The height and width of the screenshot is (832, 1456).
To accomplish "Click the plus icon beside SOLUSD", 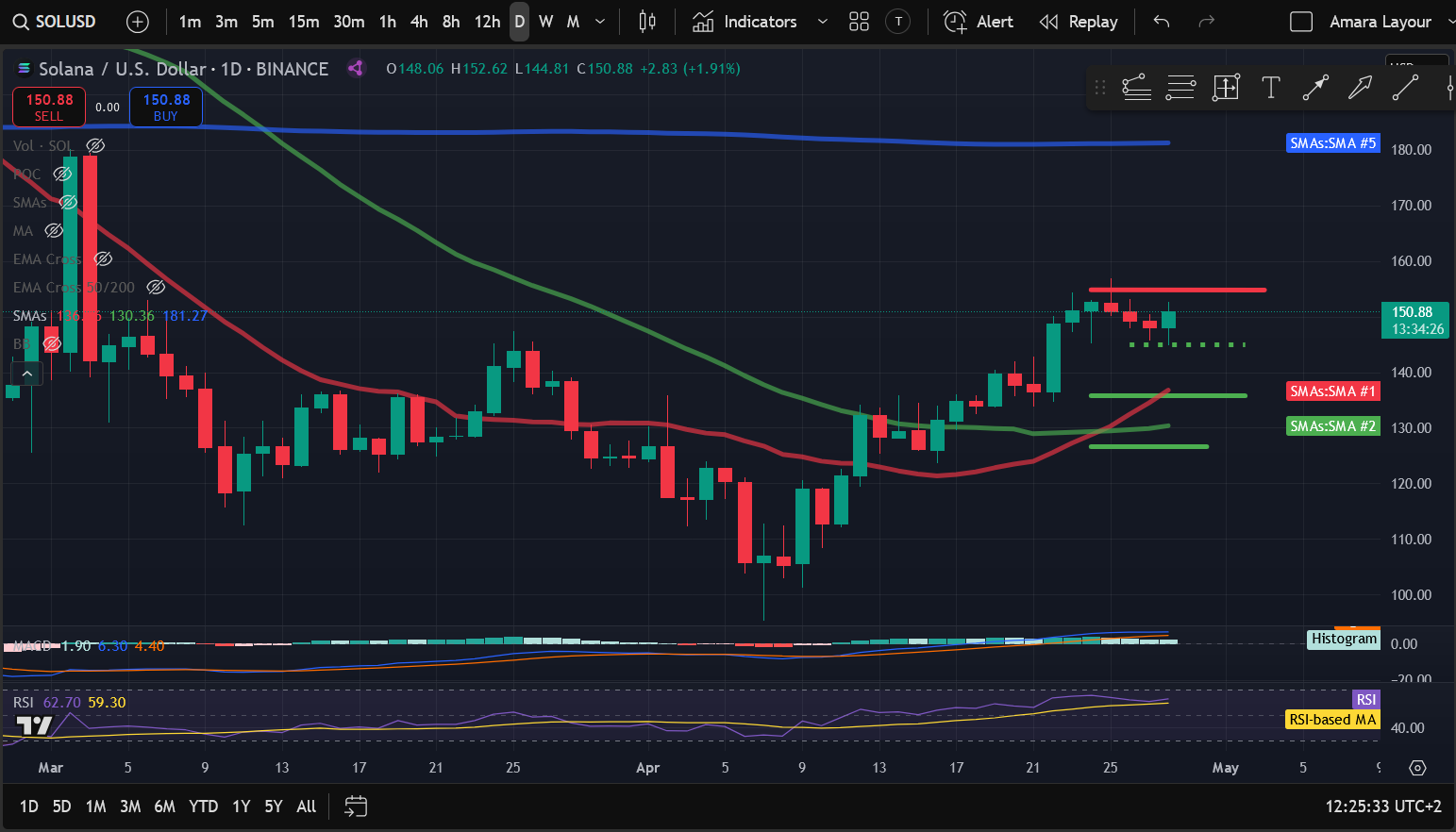I will pyautogui.click(x=138, y=22).
